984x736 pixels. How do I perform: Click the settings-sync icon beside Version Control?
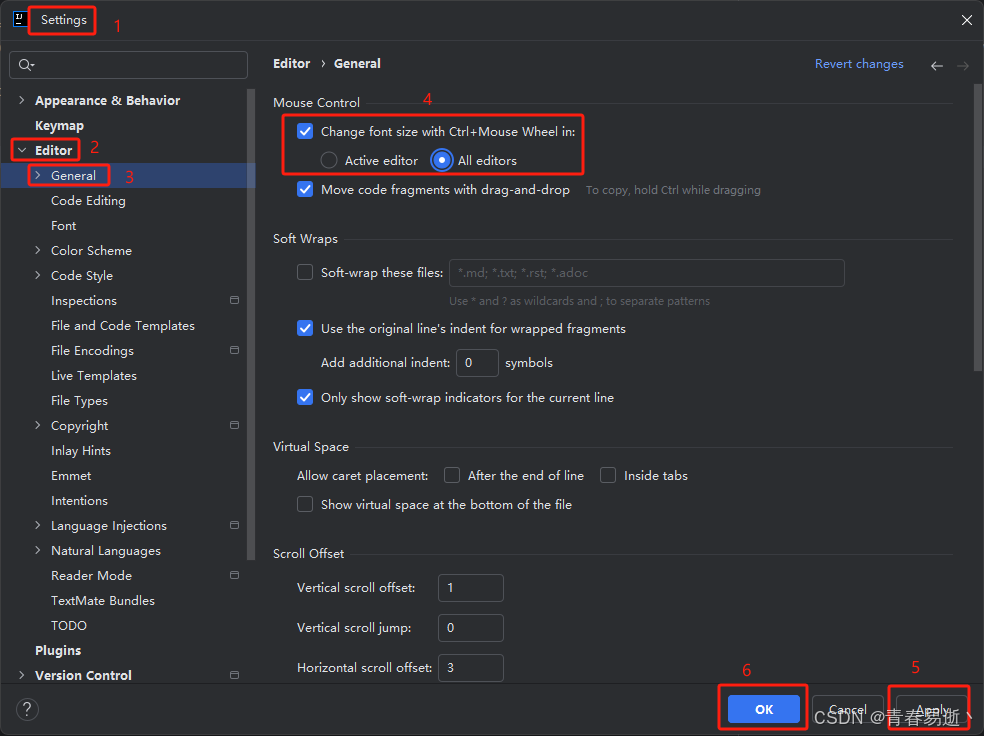(234, 675)
